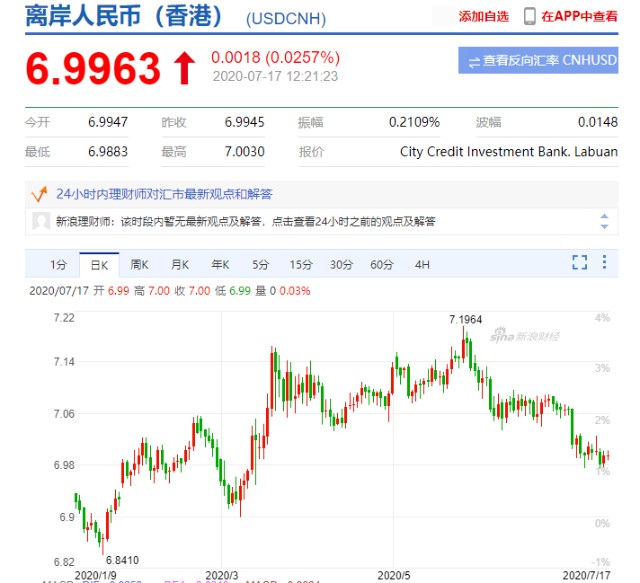Click the 6.9963 current price
This screenshot has height=583, width=640.
pyautogui.click(x=93, y=68)
